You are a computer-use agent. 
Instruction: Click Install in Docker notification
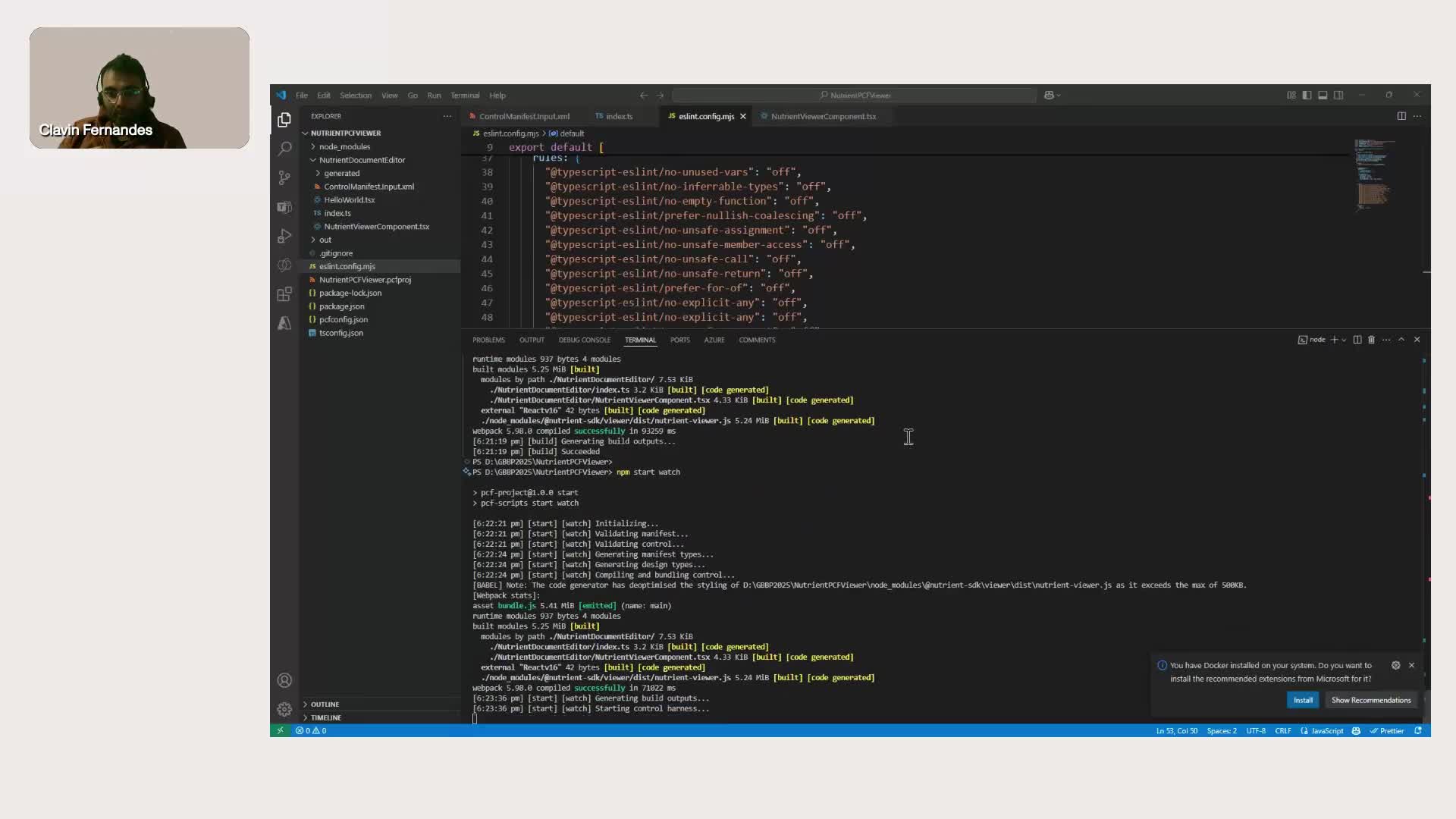[x=1303, y=700]
